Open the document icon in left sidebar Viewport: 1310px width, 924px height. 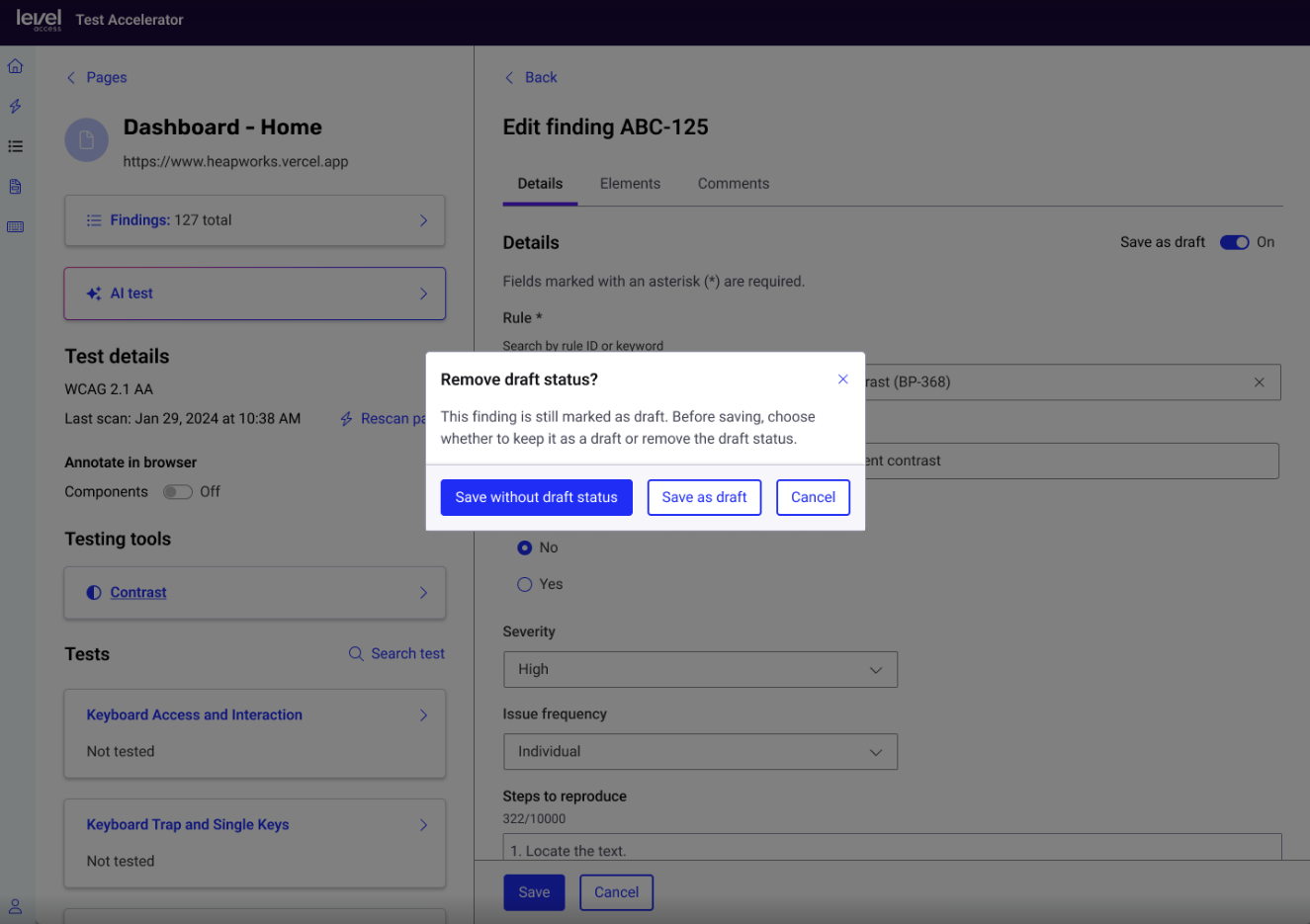15,187
